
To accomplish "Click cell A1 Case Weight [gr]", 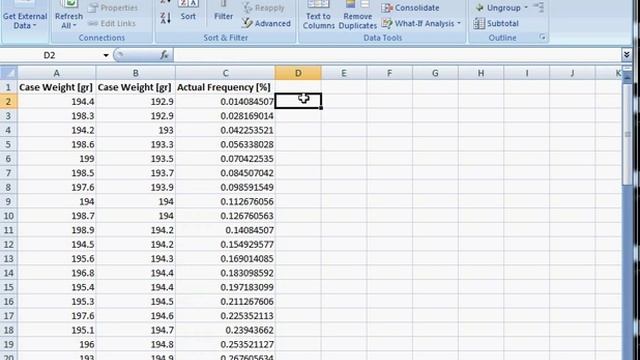I will coord(57,87).
